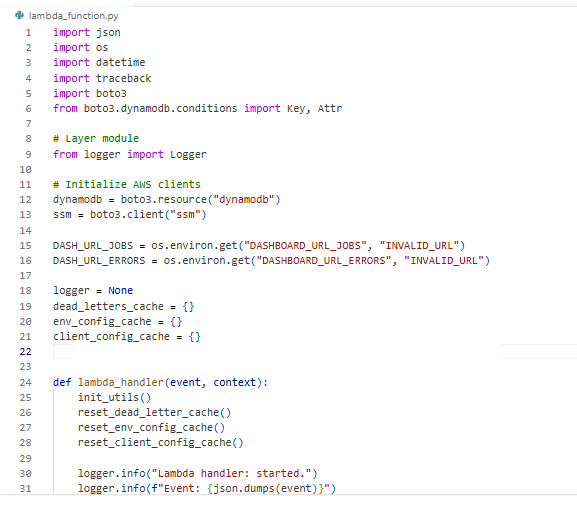Click 'json.dumps(event)' on line 31

pos(265,489)
